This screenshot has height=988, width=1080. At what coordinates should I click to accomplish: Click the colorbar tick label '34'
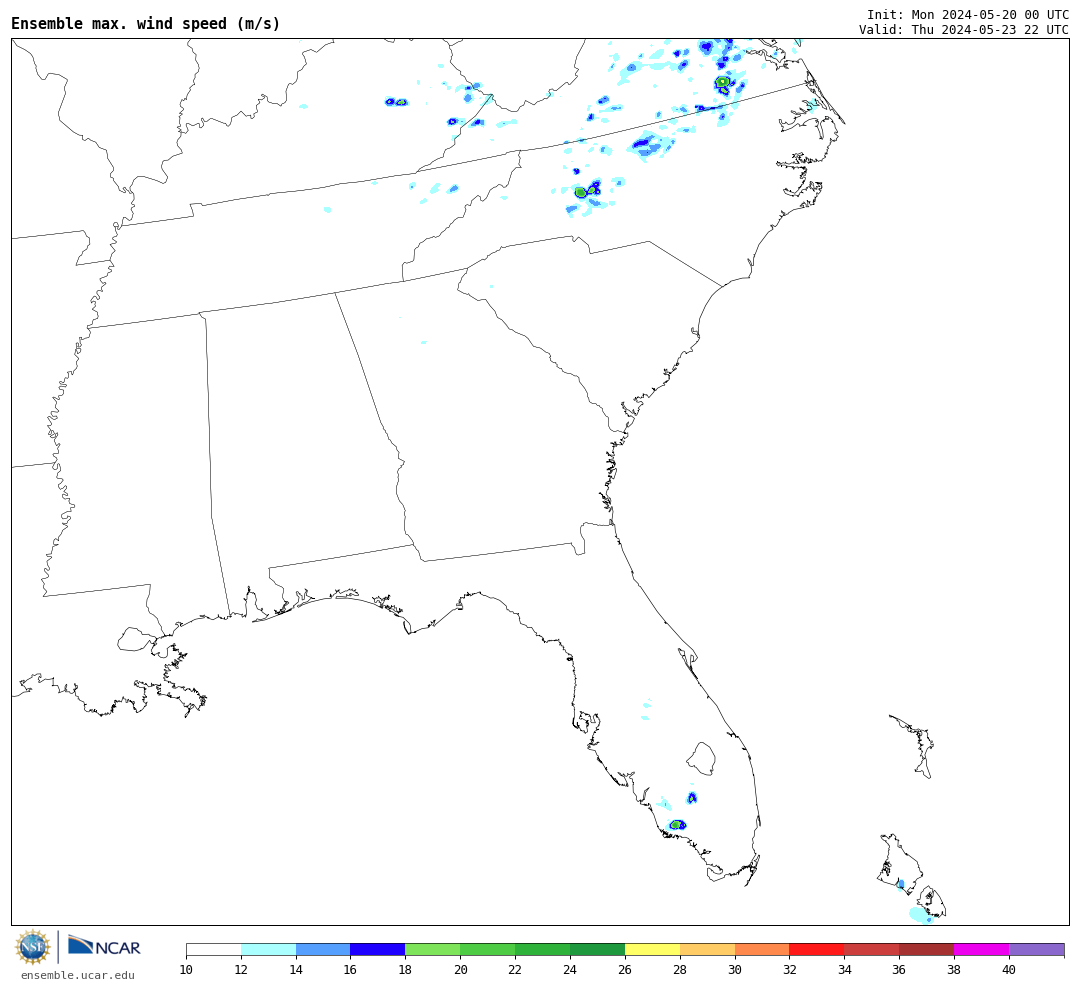(844, 970)
